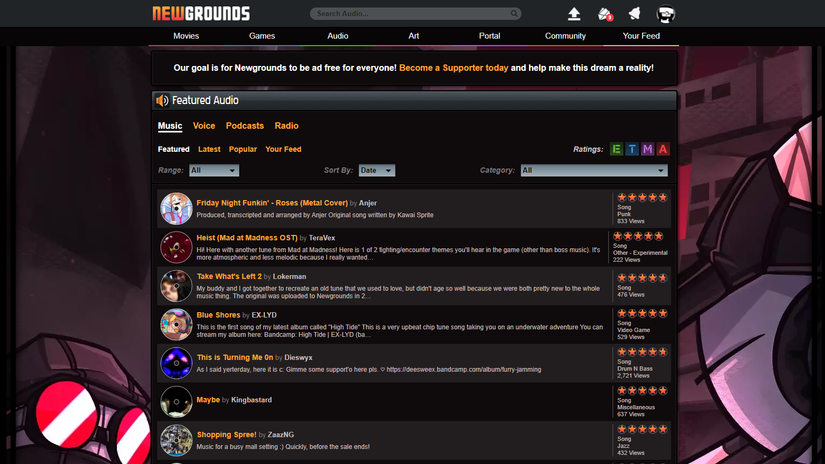This screenshot has width=825, height=464.
Task: Open the Movies menu
Action: [186, 36]
